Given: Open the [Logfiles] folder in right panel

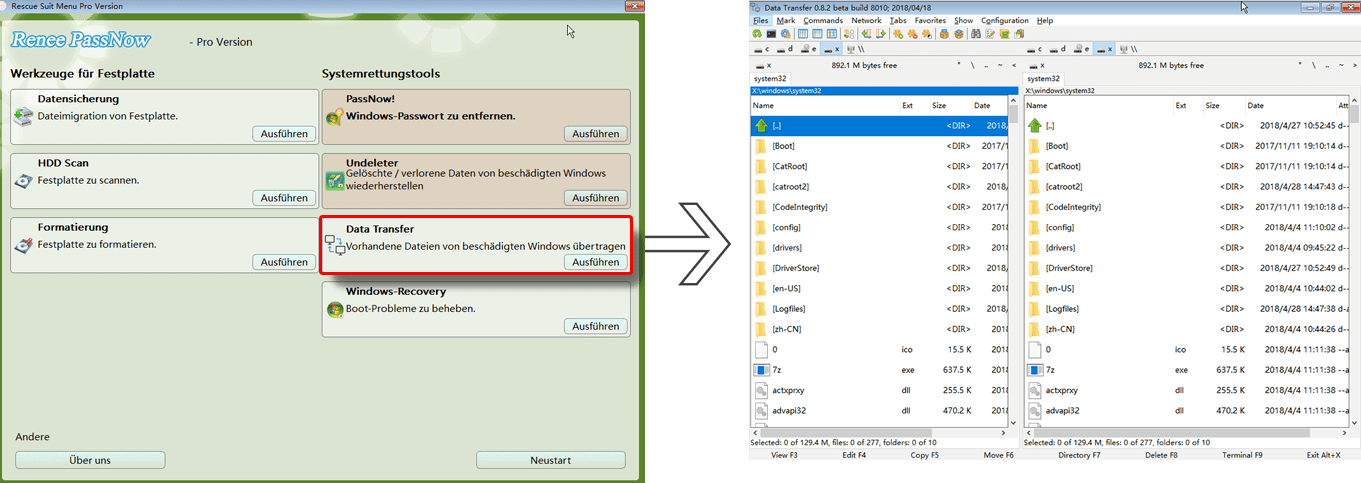Looking at the screenshot, I should coord(1065,309).
